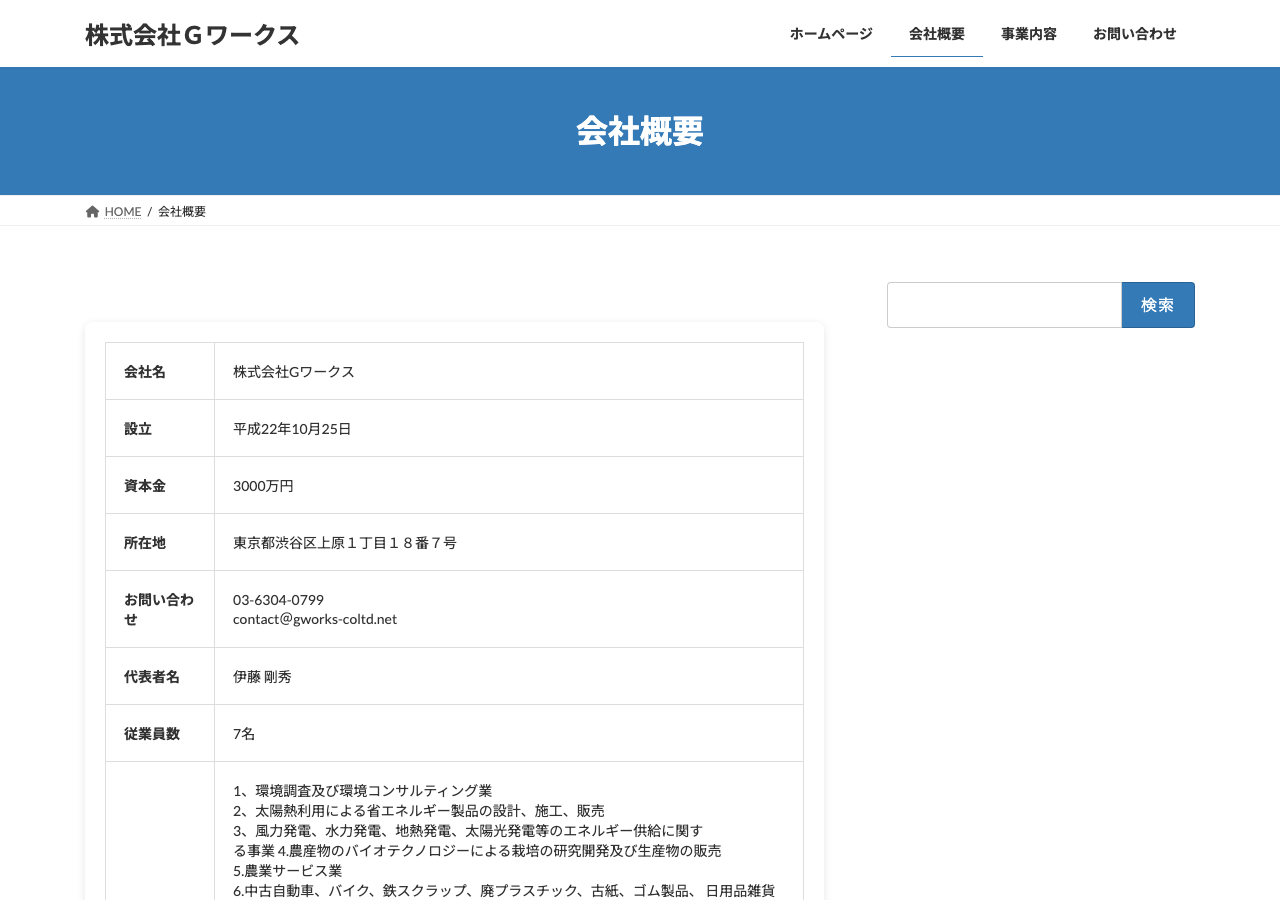1280x900 pixels.
Task: Go to 事業内容 page
Action: pos(1029,34)
